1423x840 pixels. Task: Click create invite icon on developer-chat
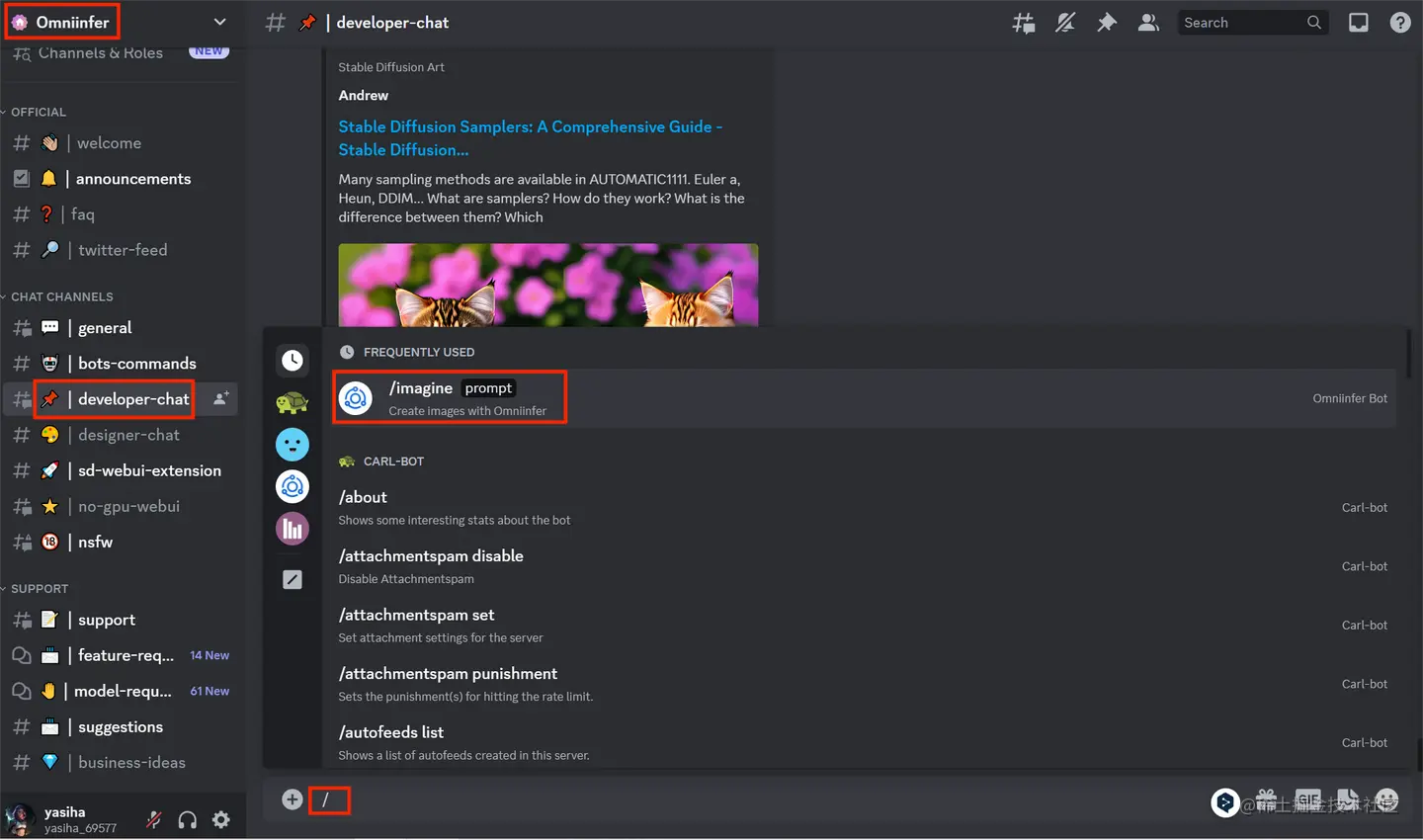pos(221,398)
